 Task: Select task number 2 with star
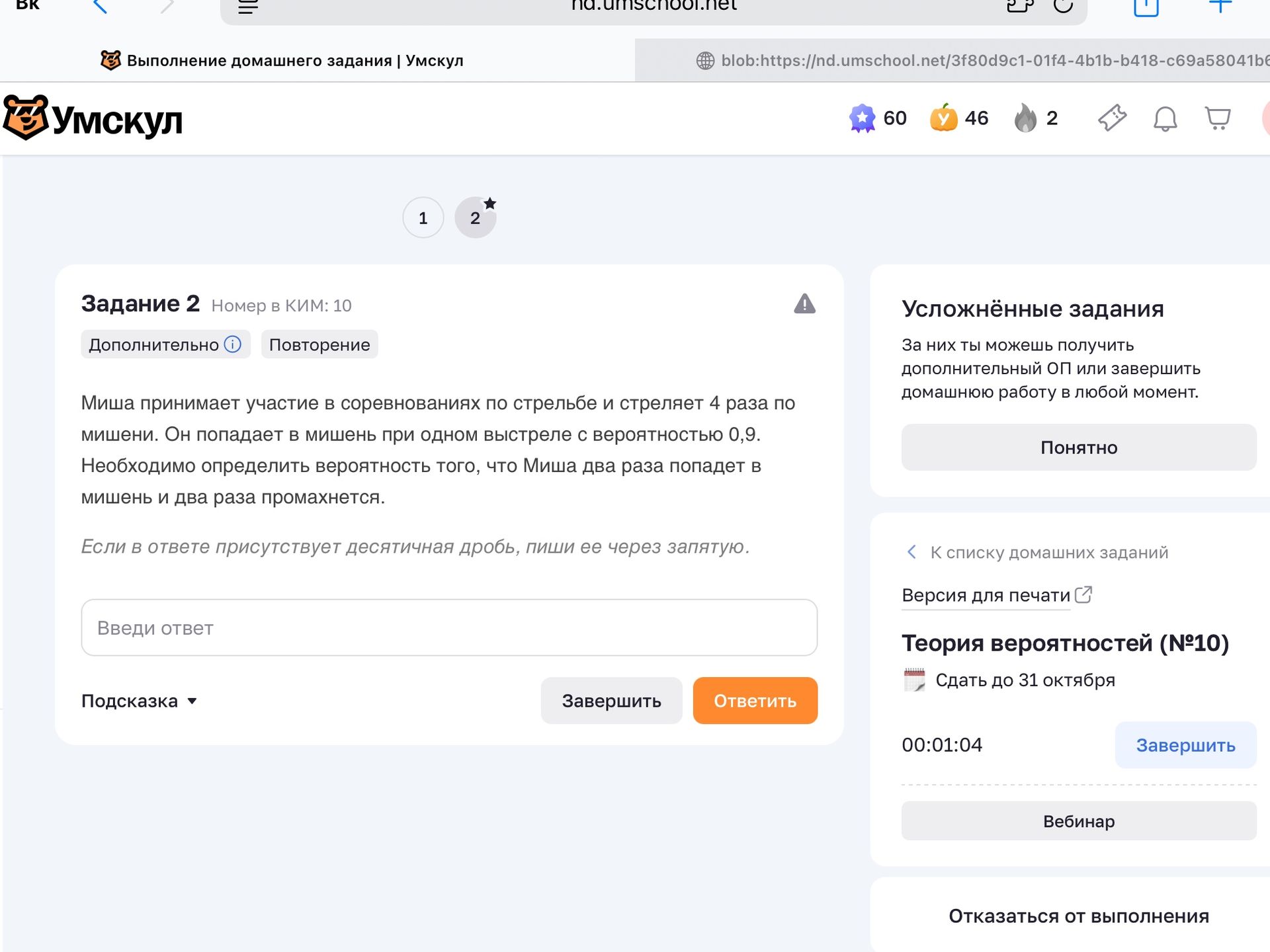click(x=476, y=218)
